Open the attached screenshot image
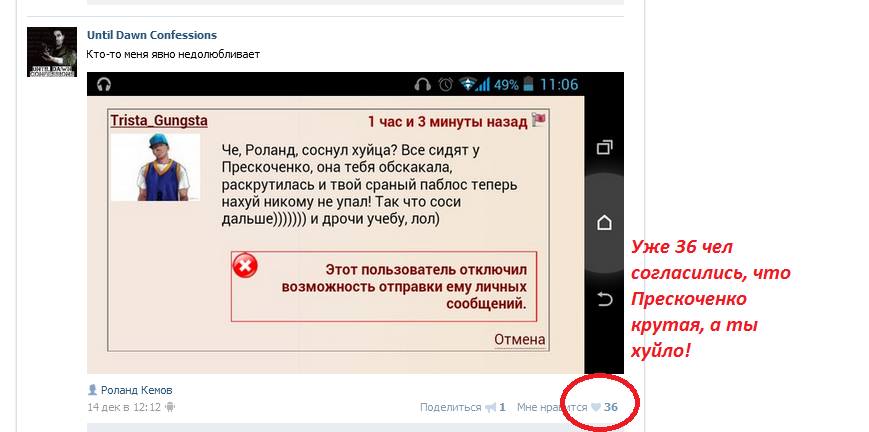The image size is (869, 432). point(355,223)
